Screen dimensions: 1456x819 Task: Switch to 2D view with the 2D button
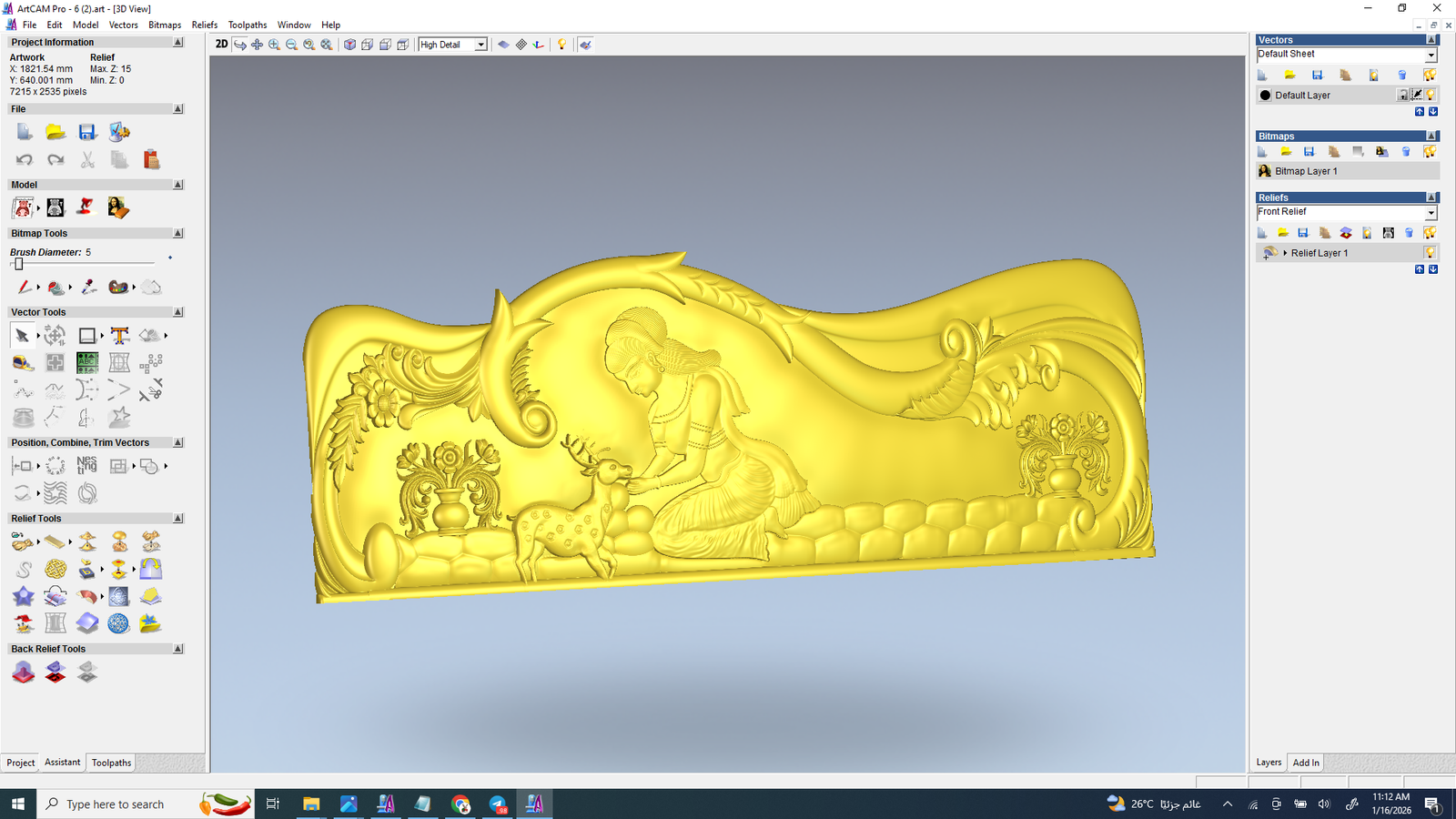pyautogui.click(x=221, y=45)
